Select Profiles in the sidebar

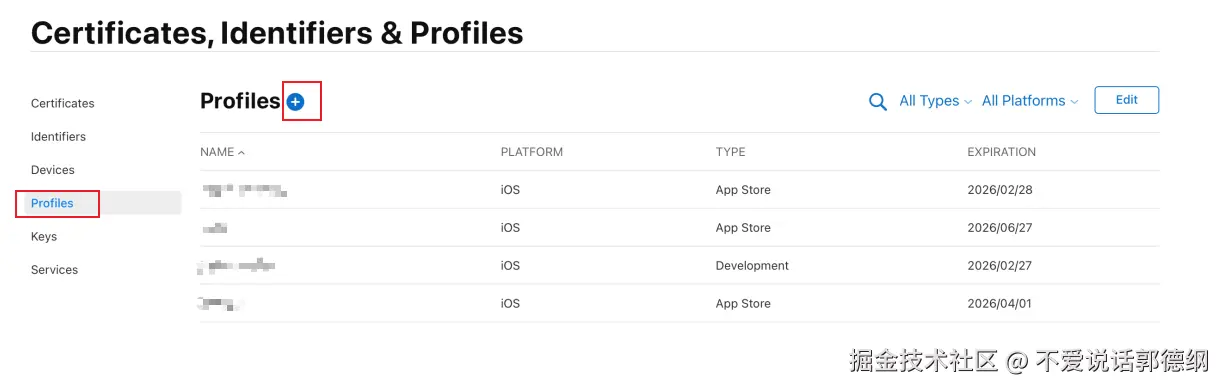coord(52,203)
